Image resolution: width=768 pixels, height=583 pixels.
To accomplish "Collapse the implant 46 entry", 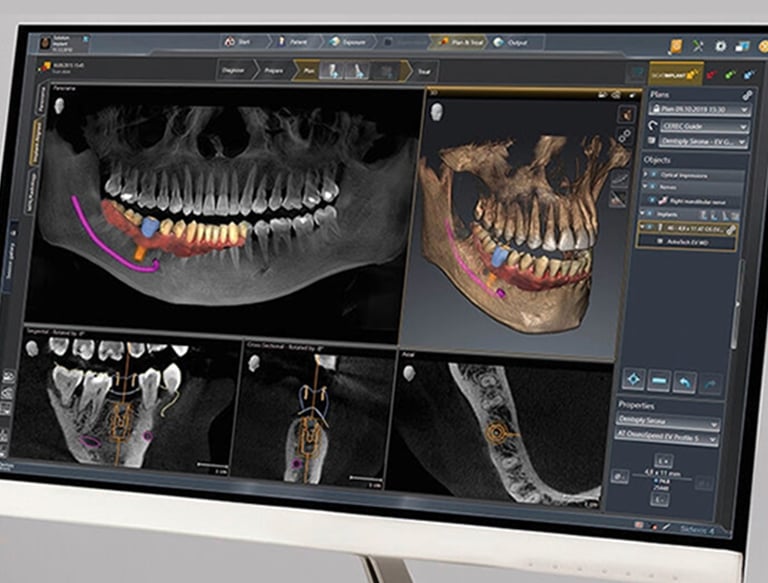I will [x=642, y=228].
